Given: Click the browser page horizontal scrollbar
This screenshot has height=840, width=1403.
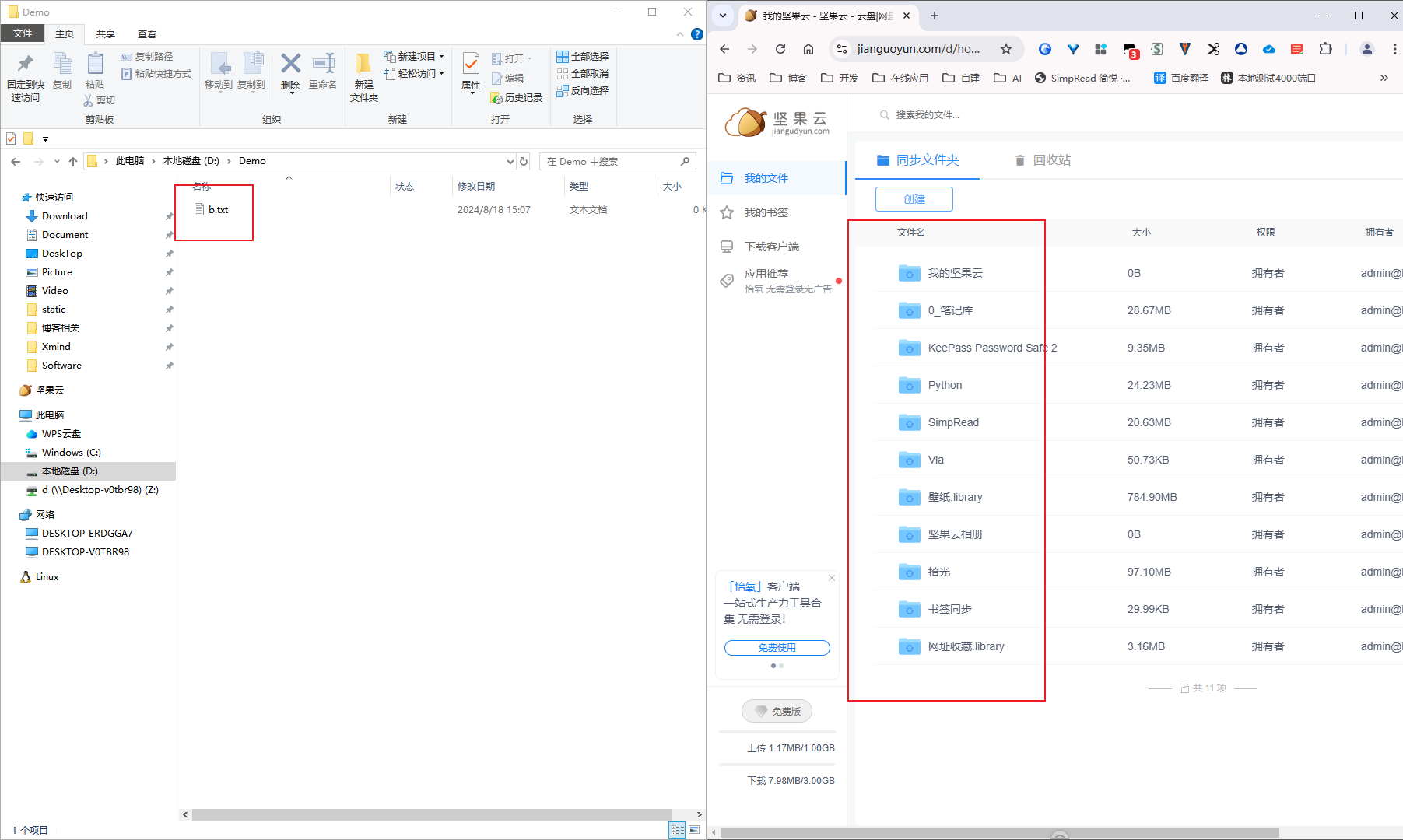Looking at the screenshot, I should tap(1000, 833).
